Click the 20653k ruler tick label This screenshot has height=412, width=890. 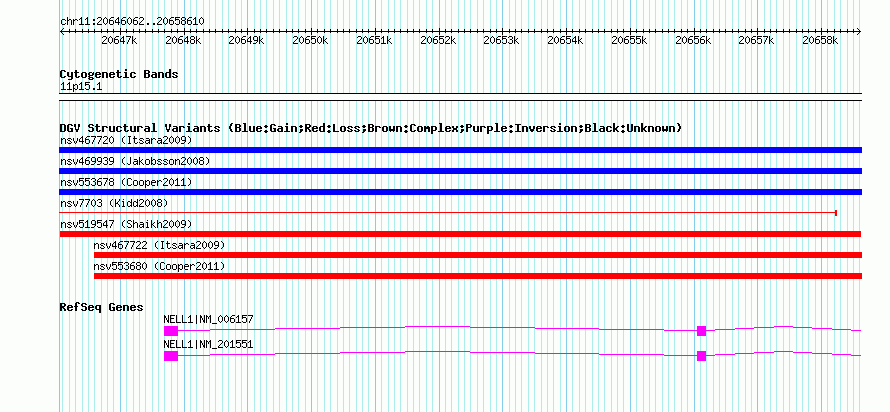502,41
